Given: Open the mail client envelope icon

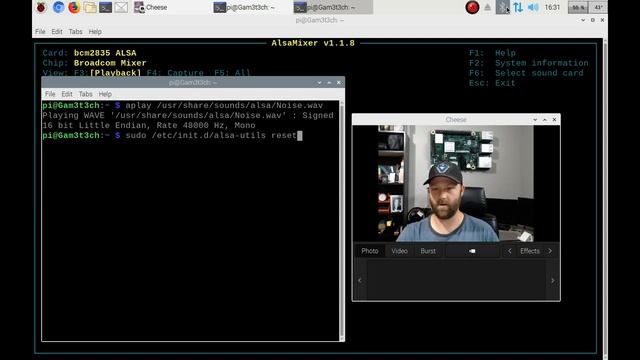Looking at the screenshot, I should pos(121,7).
